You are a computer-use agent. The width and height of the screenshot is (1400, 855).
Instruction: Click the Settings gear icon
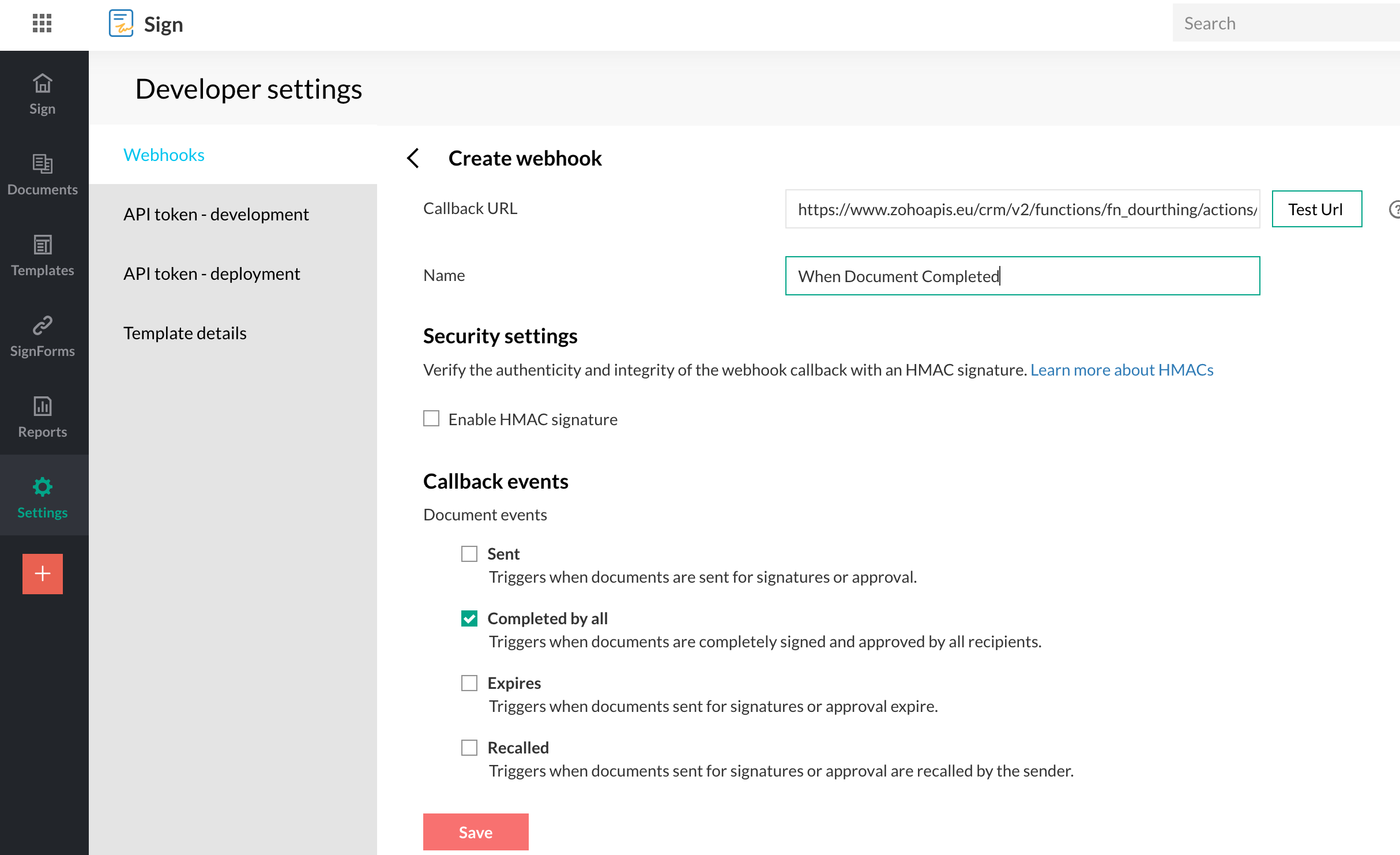42,487
